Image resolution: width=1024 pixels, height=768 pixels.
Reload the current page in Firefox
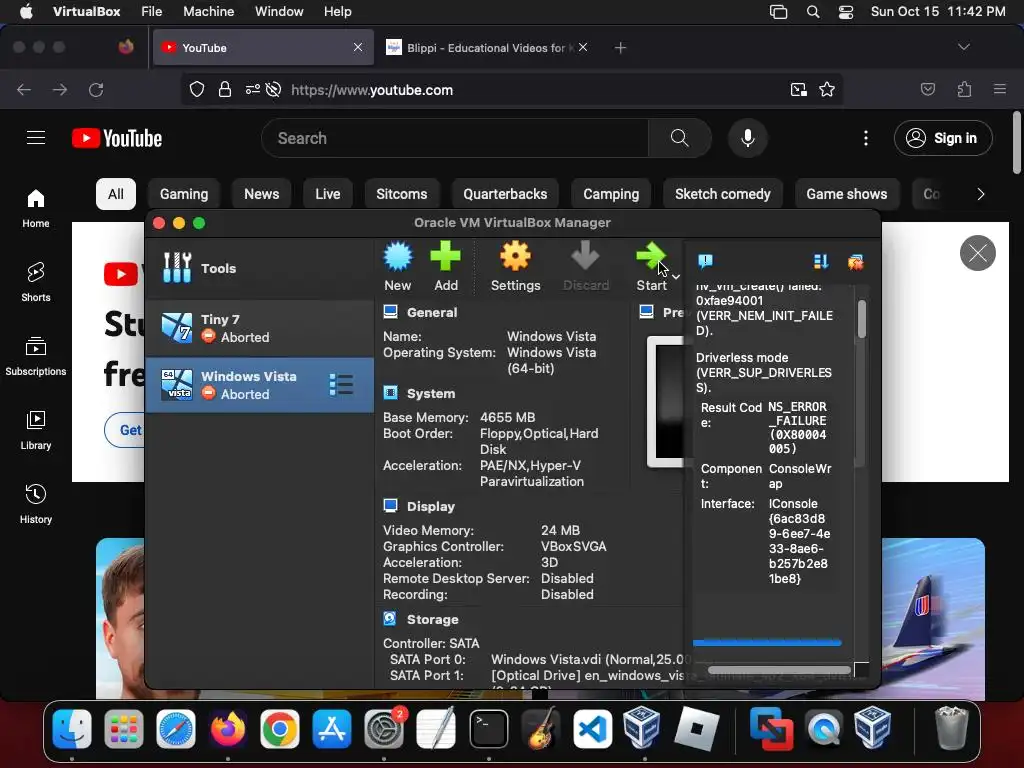point(96,89)
